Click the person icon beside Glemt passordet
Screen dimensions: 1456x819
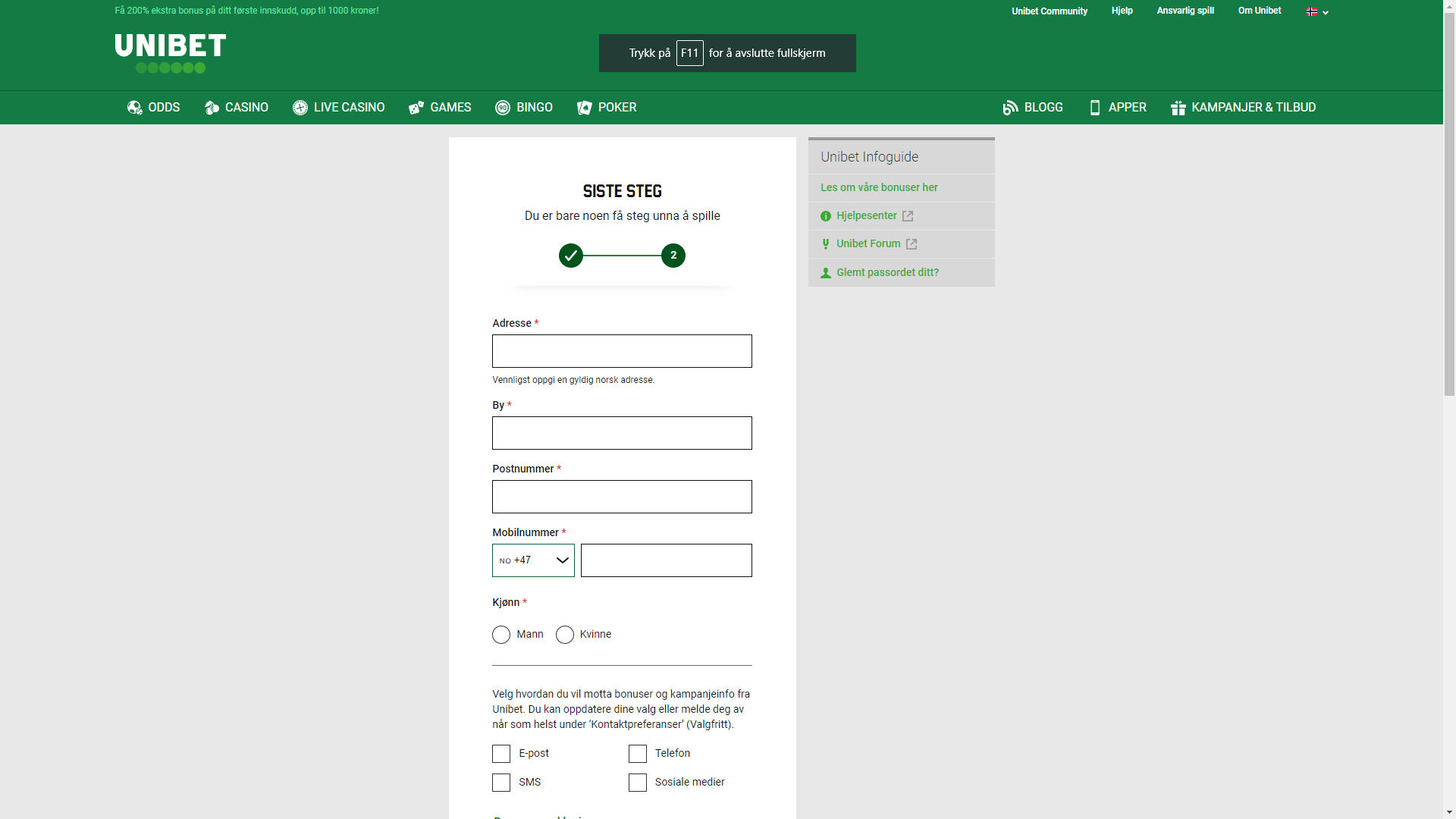826,273
